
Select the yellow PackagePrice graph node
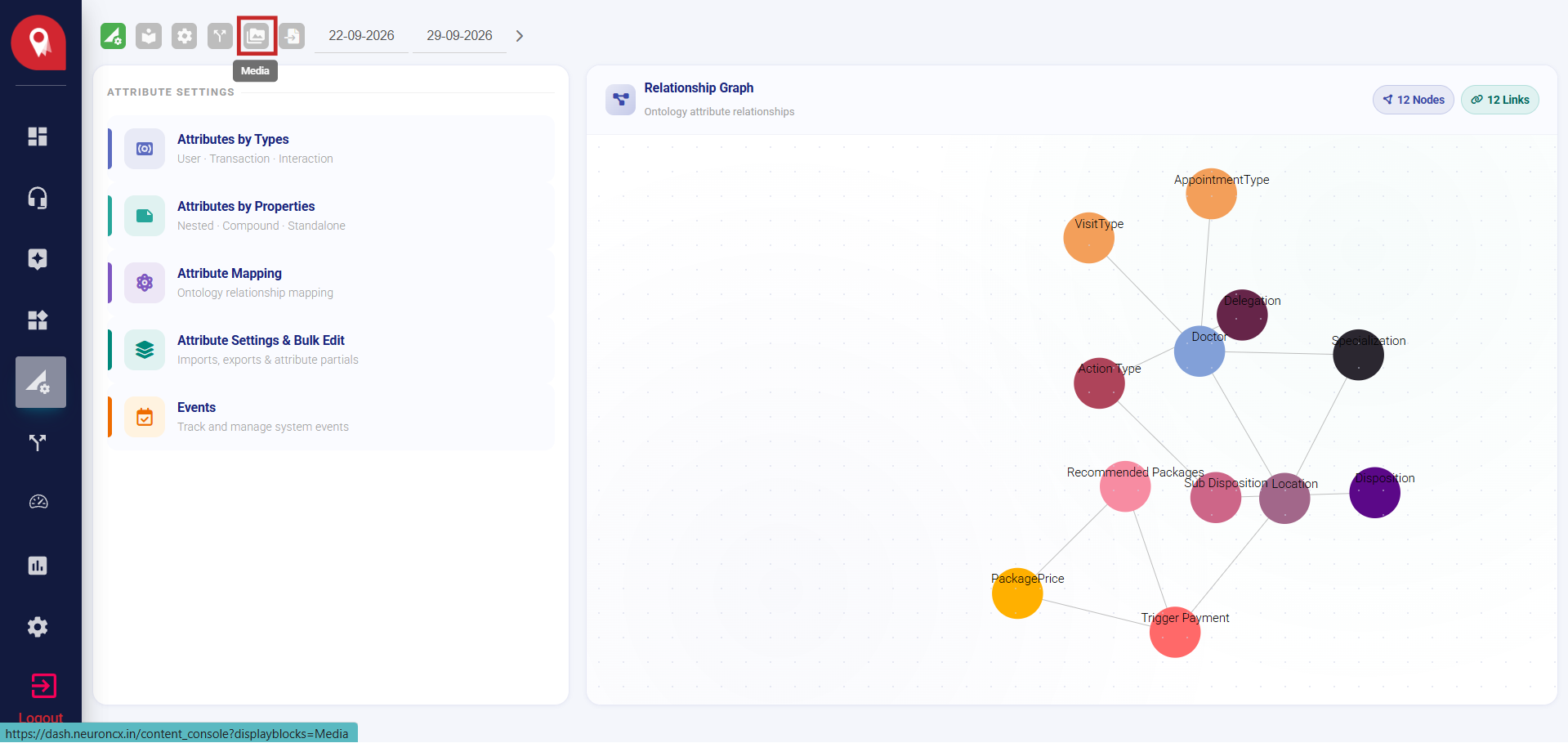click(1017, 593)
